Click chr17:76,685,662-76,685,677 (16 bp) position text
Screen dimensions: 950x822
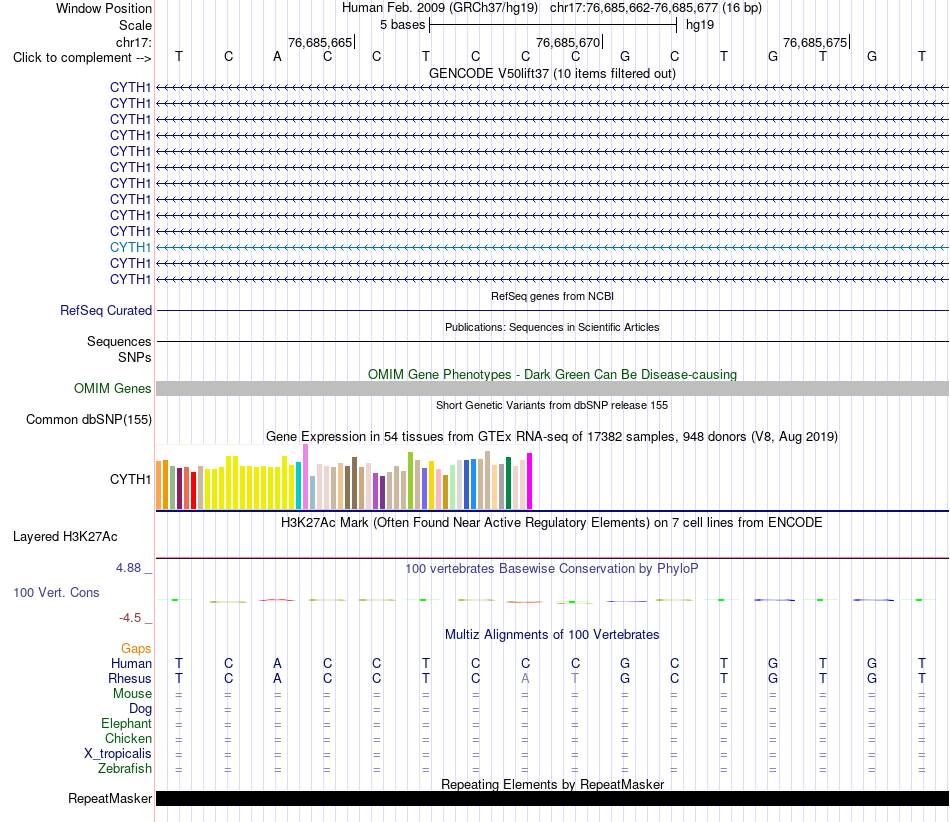pyautogui.click(x=656, y=8)
